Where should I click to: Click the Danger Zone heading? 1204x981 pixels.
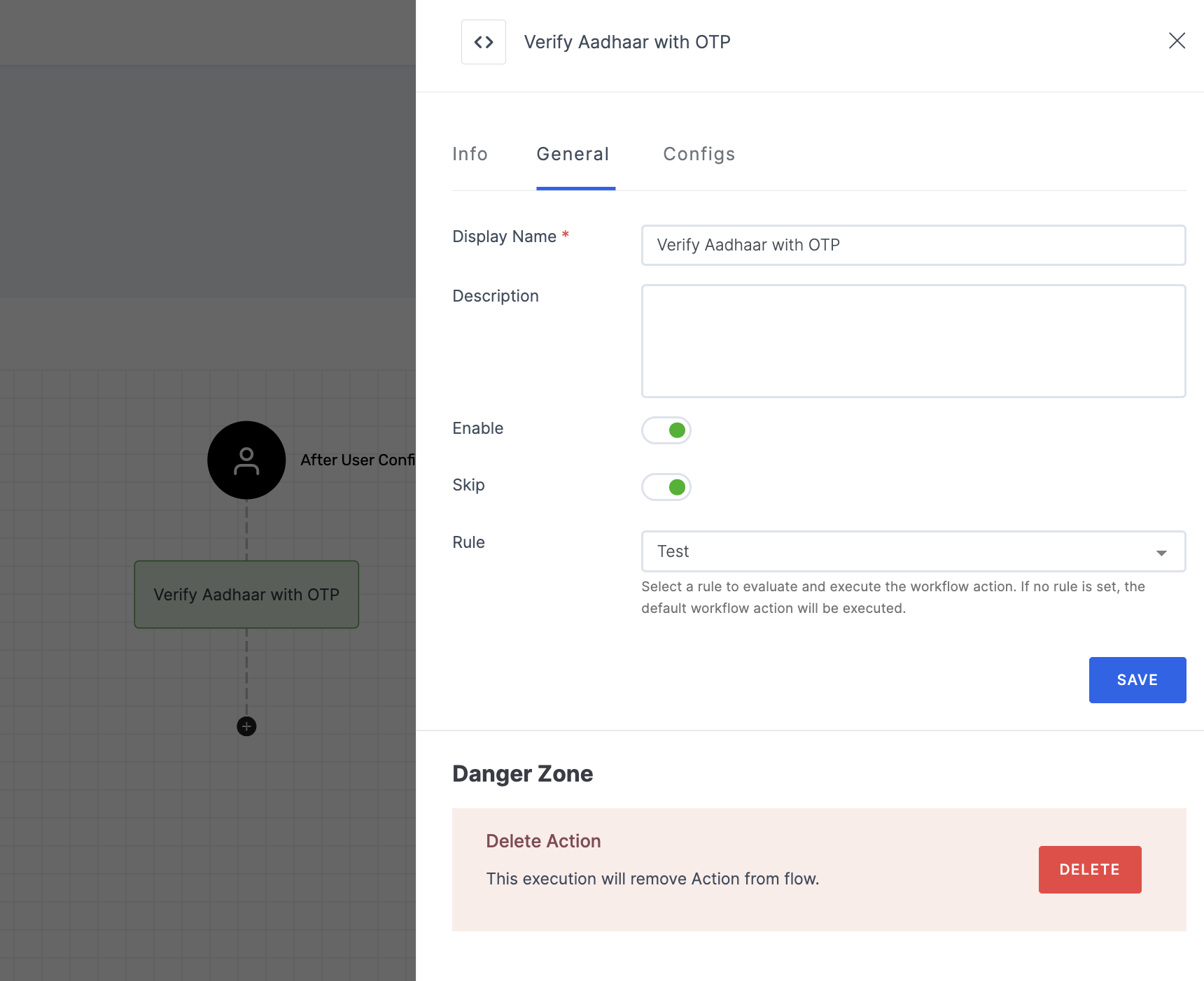pyautogui.click(x=523, y=774)
